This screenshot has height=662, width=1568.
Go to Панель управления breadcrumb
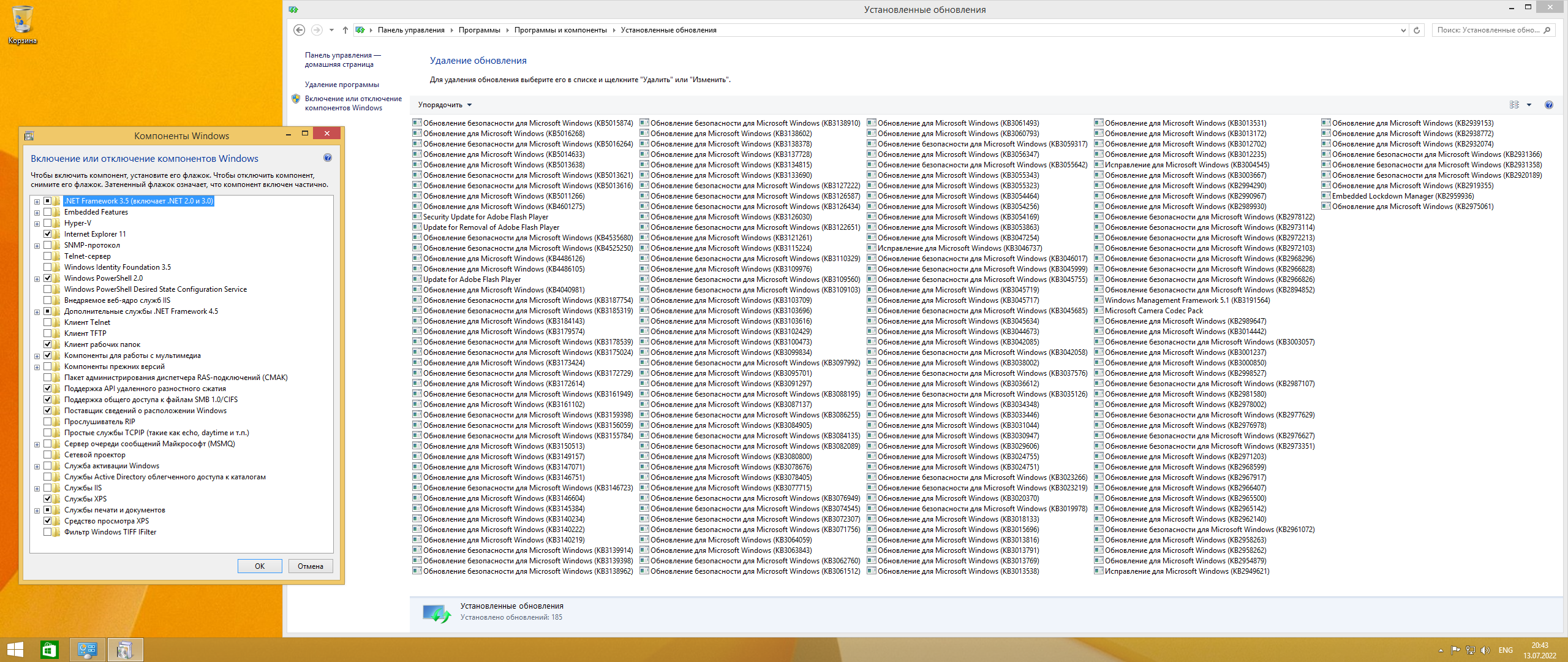click(x=411, y=30)
